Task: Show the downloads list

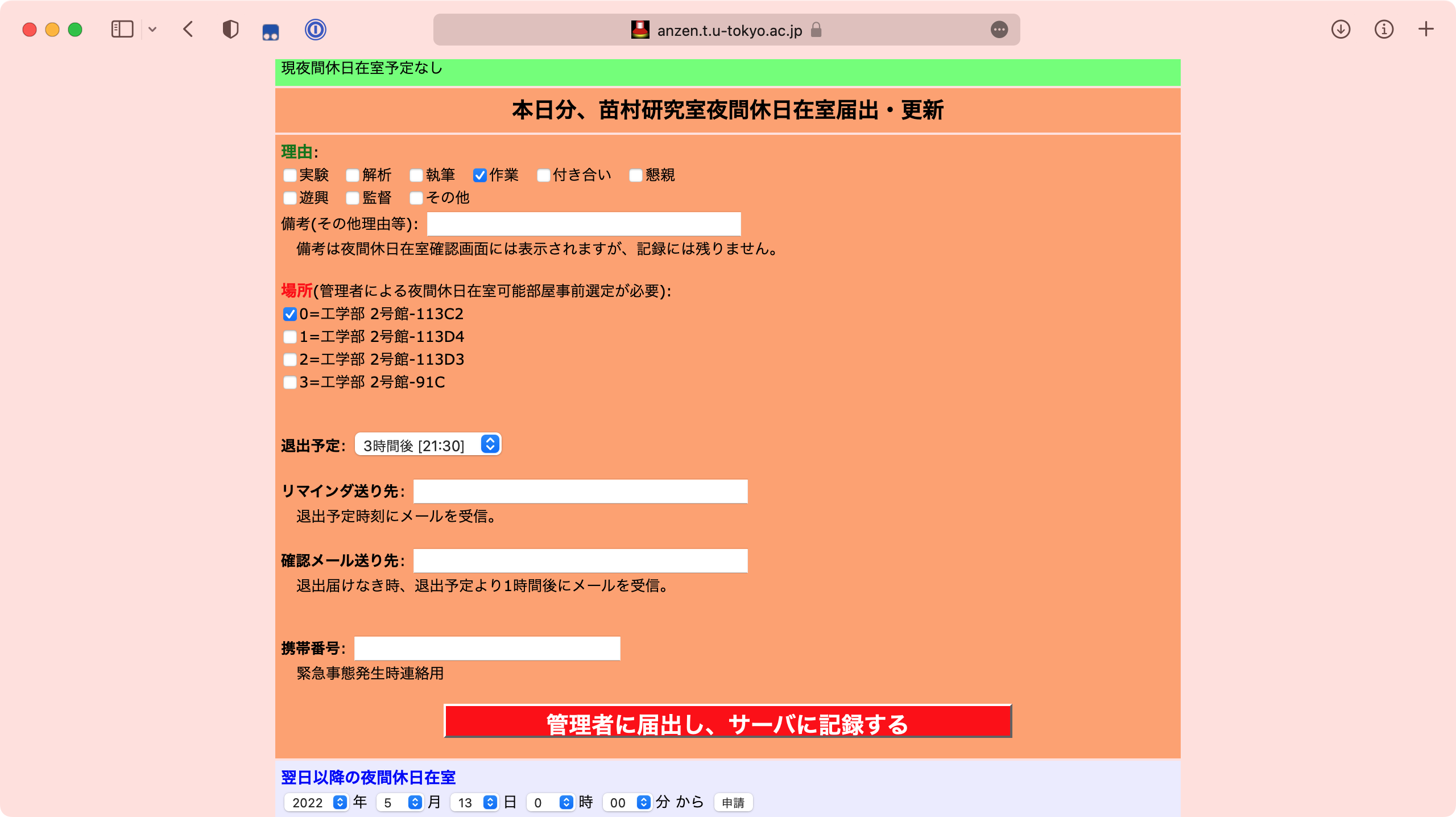Action: click(1341, 30)
